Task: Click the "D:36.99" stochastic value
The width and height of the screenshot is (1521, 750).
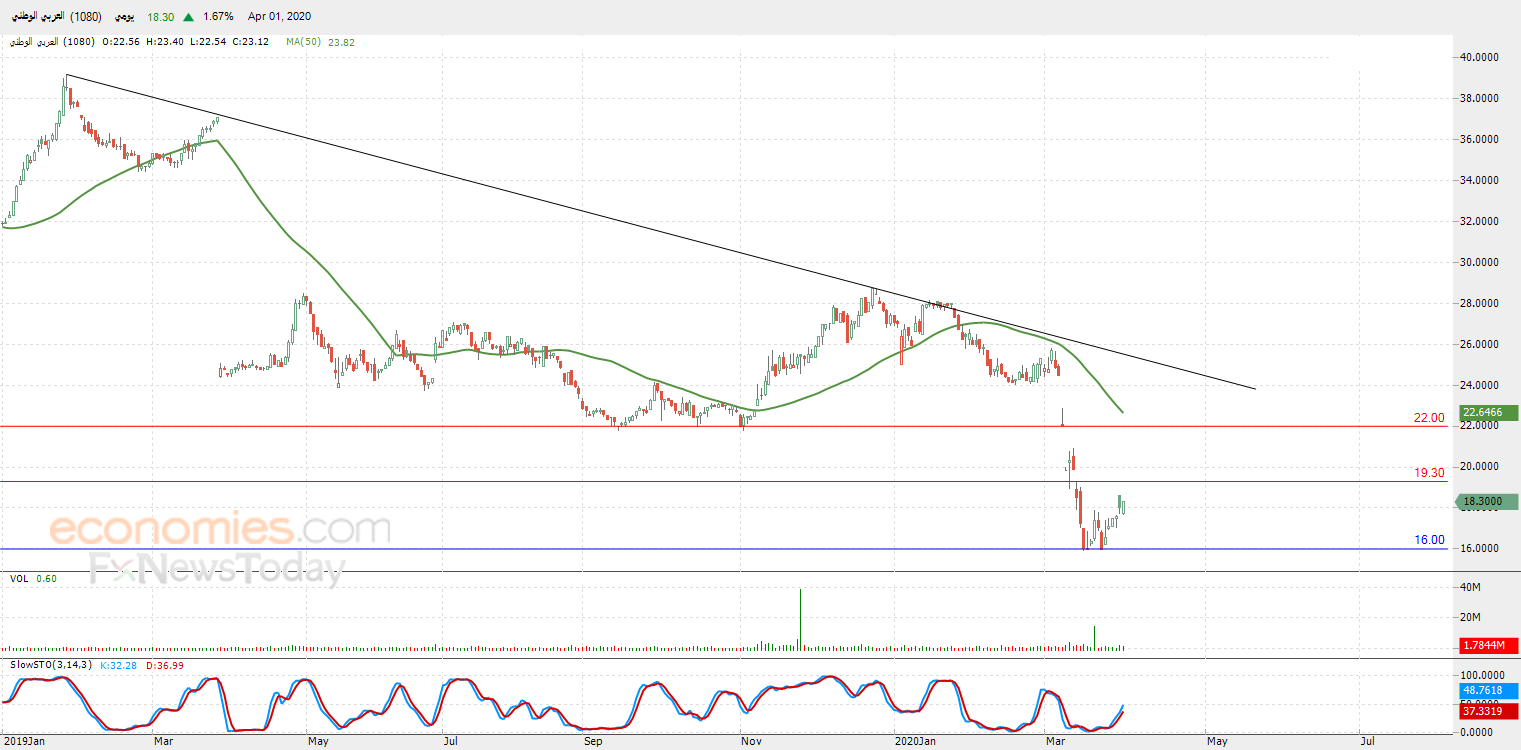Action: pos(164,665)
